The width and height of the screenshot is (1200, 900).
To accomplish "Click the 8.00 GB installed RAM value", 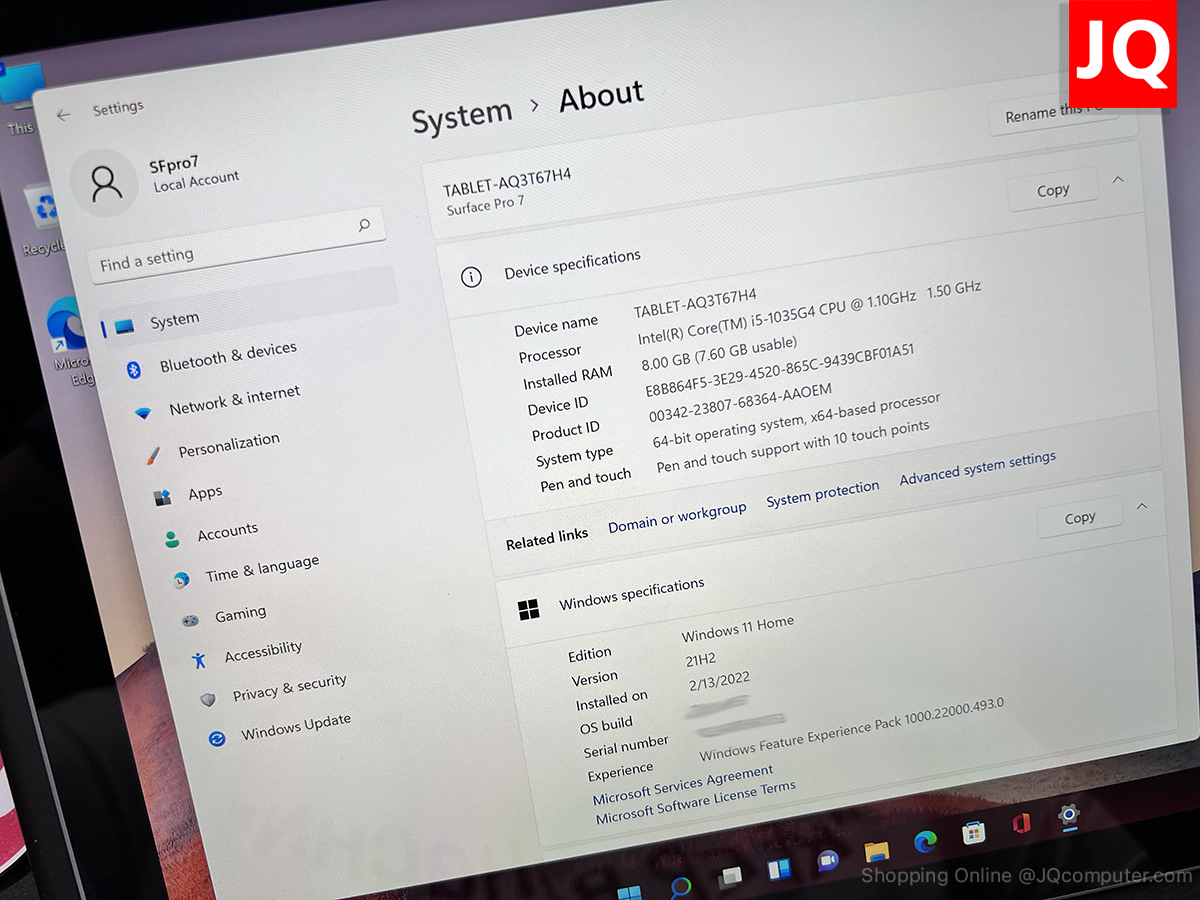I will pyautogui.click(x=718, y=353).
